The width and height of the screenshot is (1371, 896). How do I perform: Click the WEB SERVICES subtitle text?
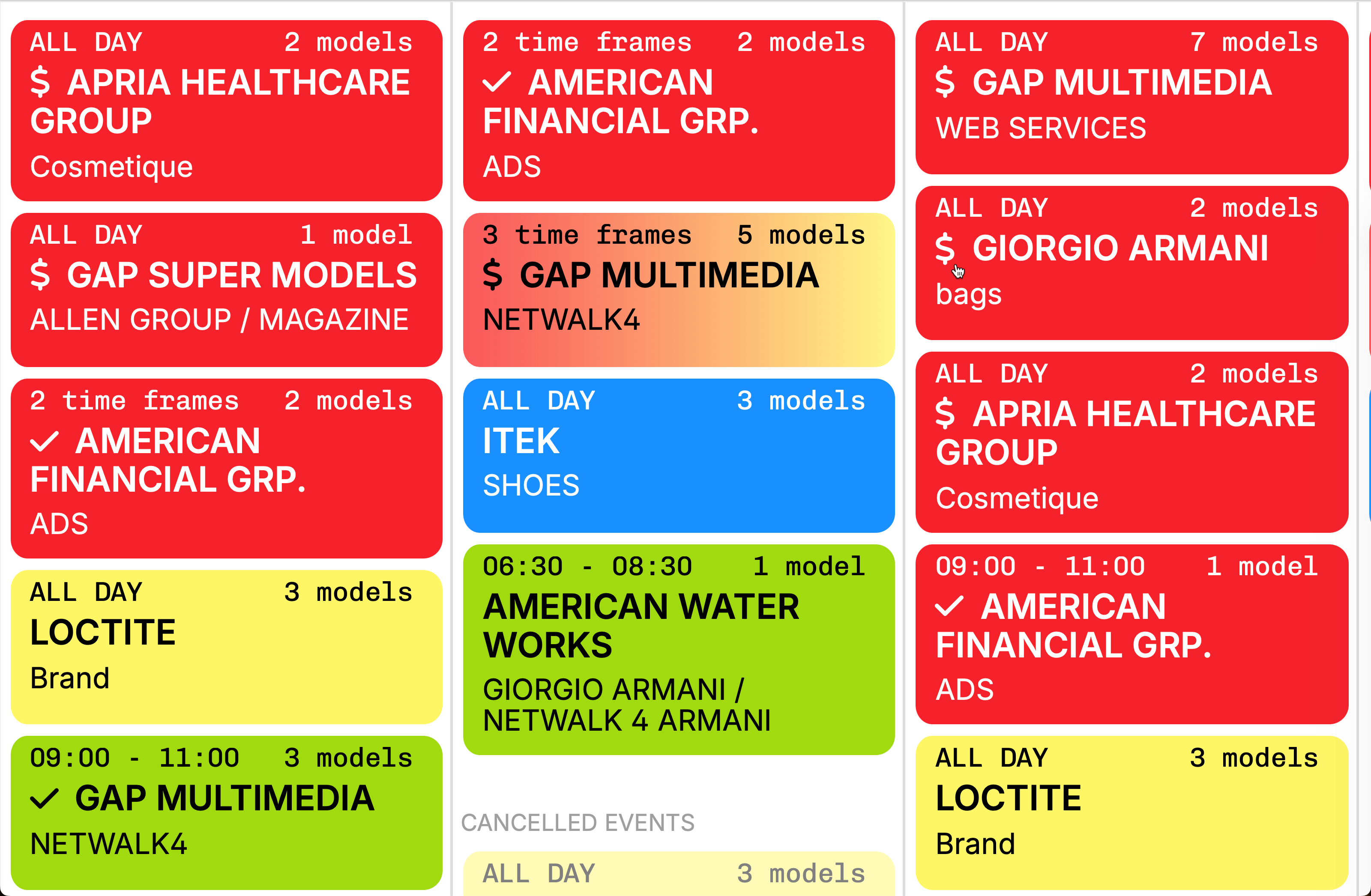click(1040, 128)
